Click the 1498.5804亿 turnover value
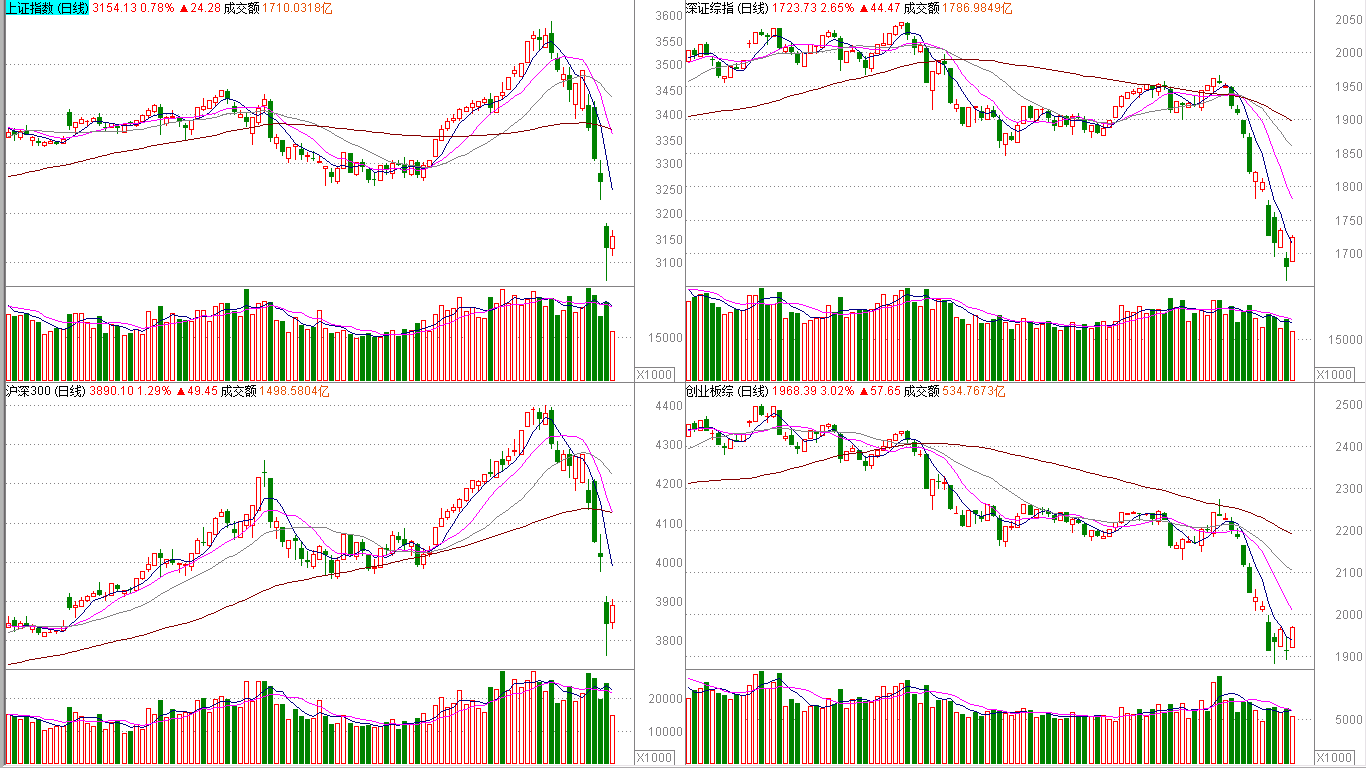This screenshot has height=768, width=1366. coord(294,391)
